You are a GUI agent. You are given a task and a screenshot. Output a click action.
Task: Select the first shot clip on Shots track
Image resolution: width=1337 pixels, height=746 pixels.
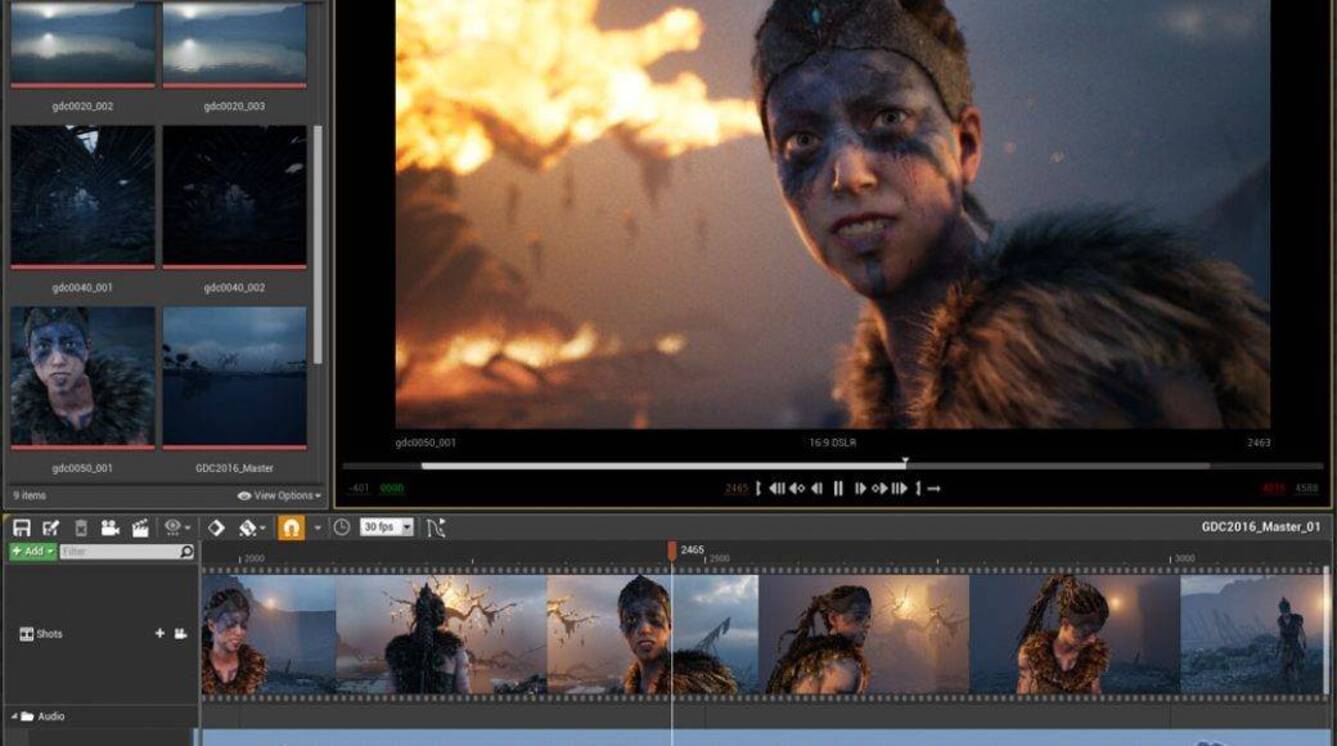268,634
